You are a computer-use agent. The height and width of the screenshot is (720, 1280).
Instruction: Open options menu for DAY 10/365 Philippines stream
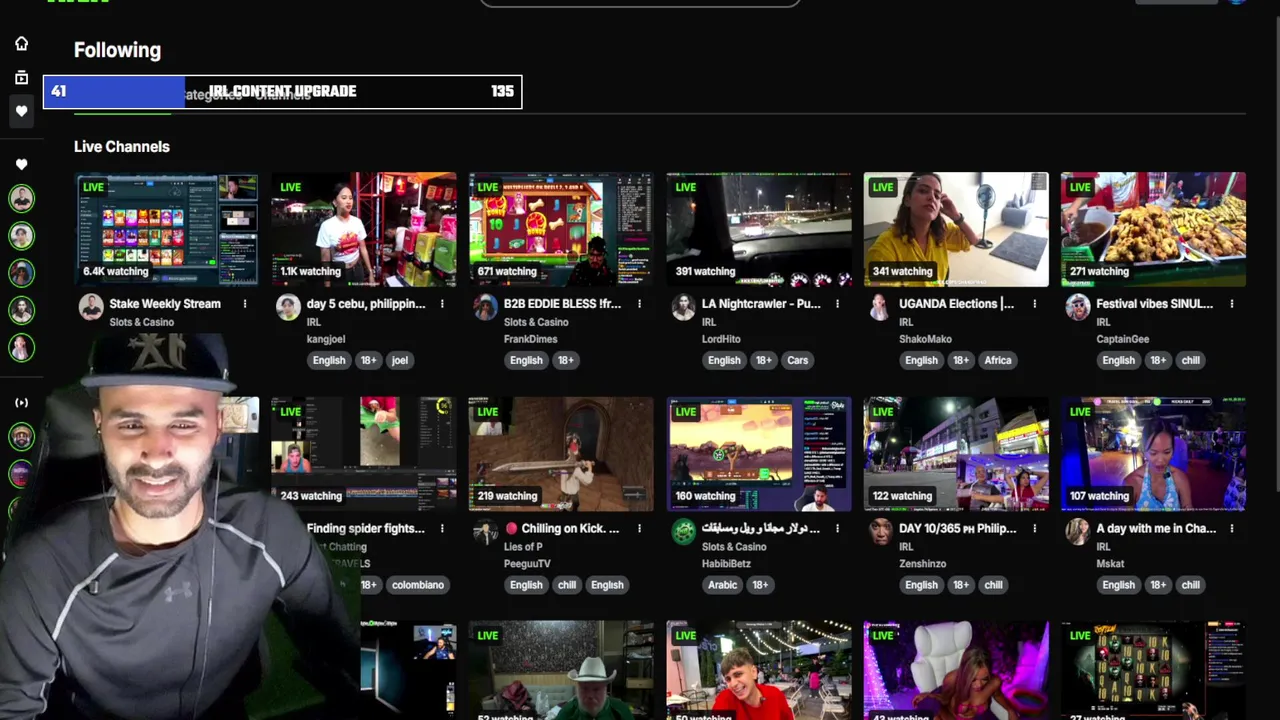click(x=1034, y=529)
